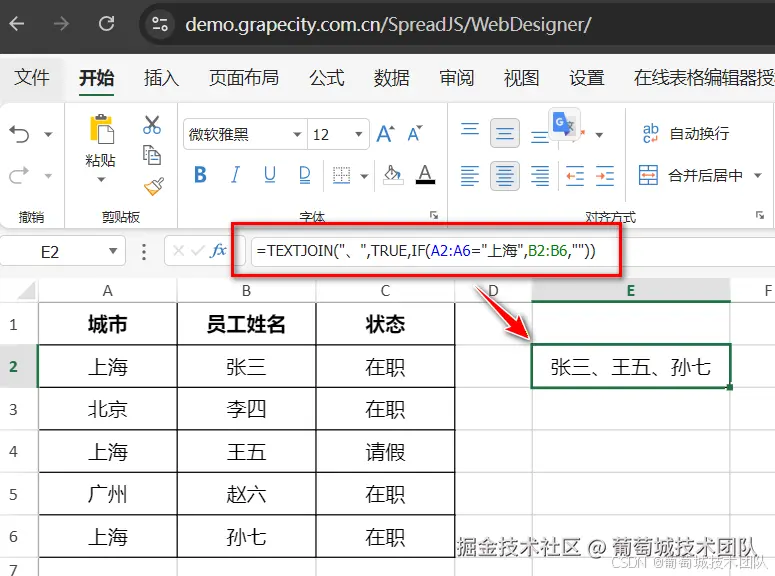Reload the browser page
This screenshot has width=775, height=576.
(106, 23)
